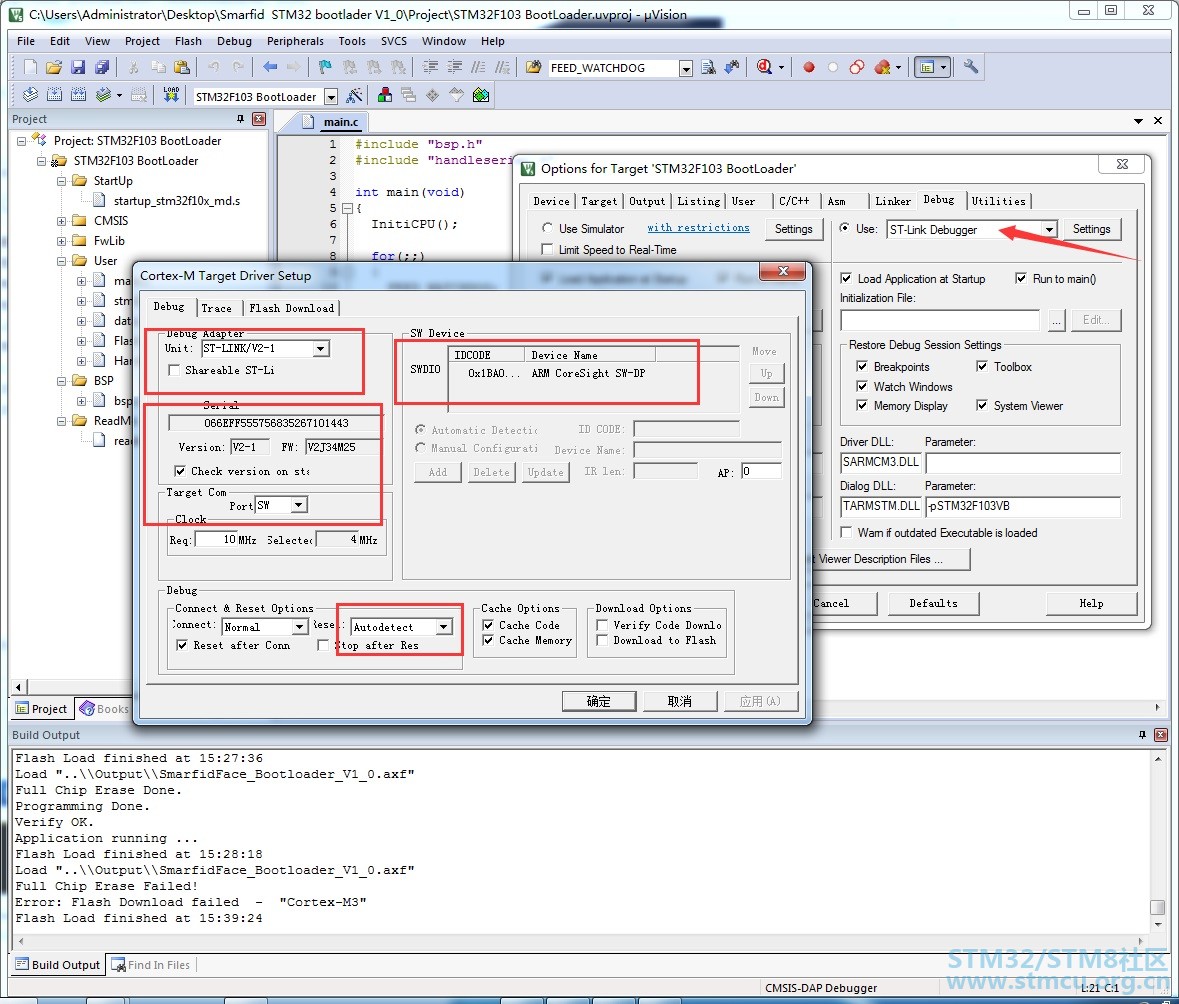Screen dimensions: 1179x1004
Task: Click the Manage Run-Time Environment diamond icon
Action: 432,95
